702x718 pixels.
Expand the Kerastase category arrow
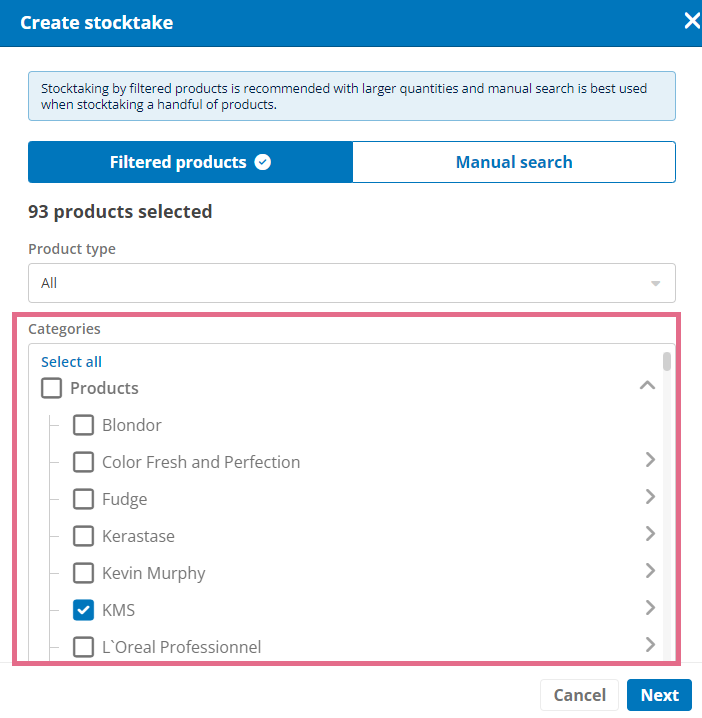pyautogui.click(x=650, y=534)
